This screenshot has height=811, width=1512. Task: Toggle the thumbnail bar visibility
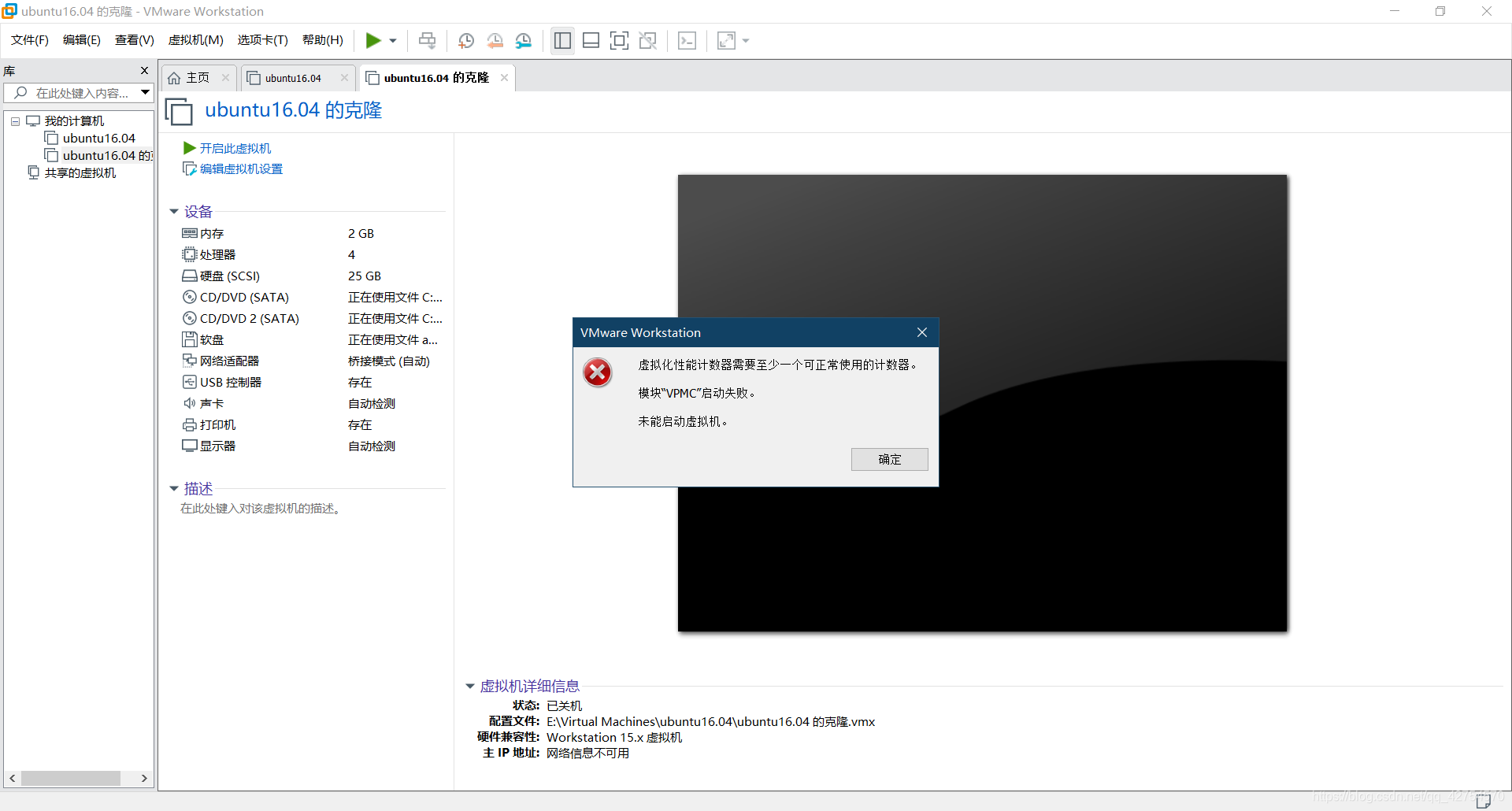point(591,40)
